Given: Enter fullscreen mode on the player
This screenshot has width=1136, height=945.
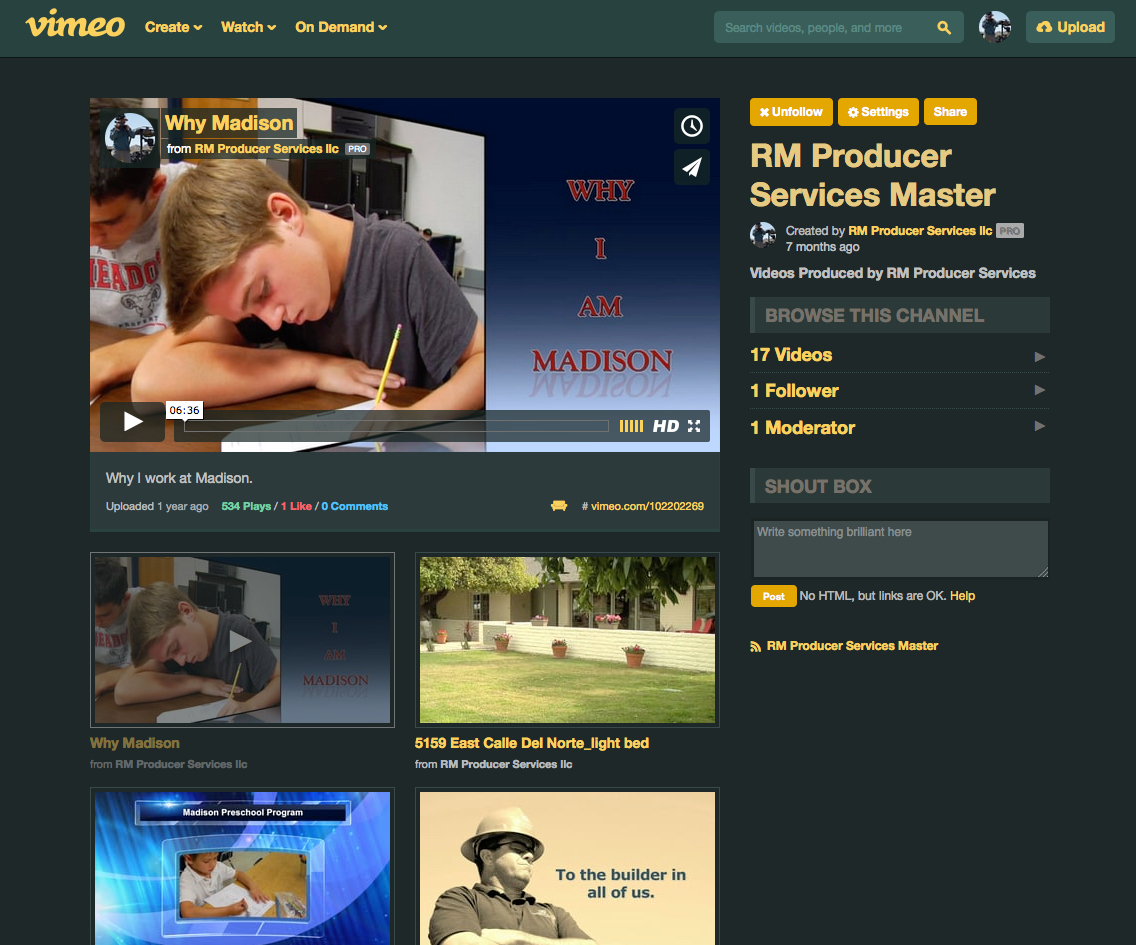Looking at the screenshot, I should 694,426.
